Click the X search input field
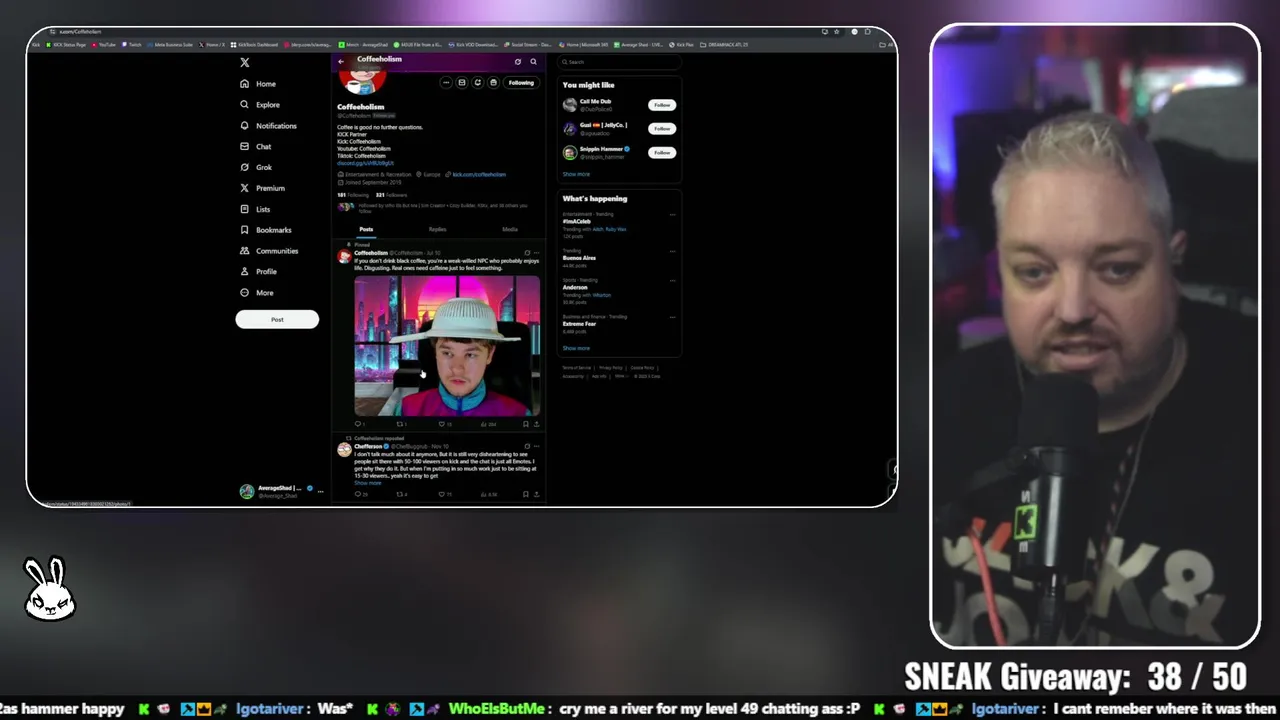 pyautogui.click(x=618, y=62)
